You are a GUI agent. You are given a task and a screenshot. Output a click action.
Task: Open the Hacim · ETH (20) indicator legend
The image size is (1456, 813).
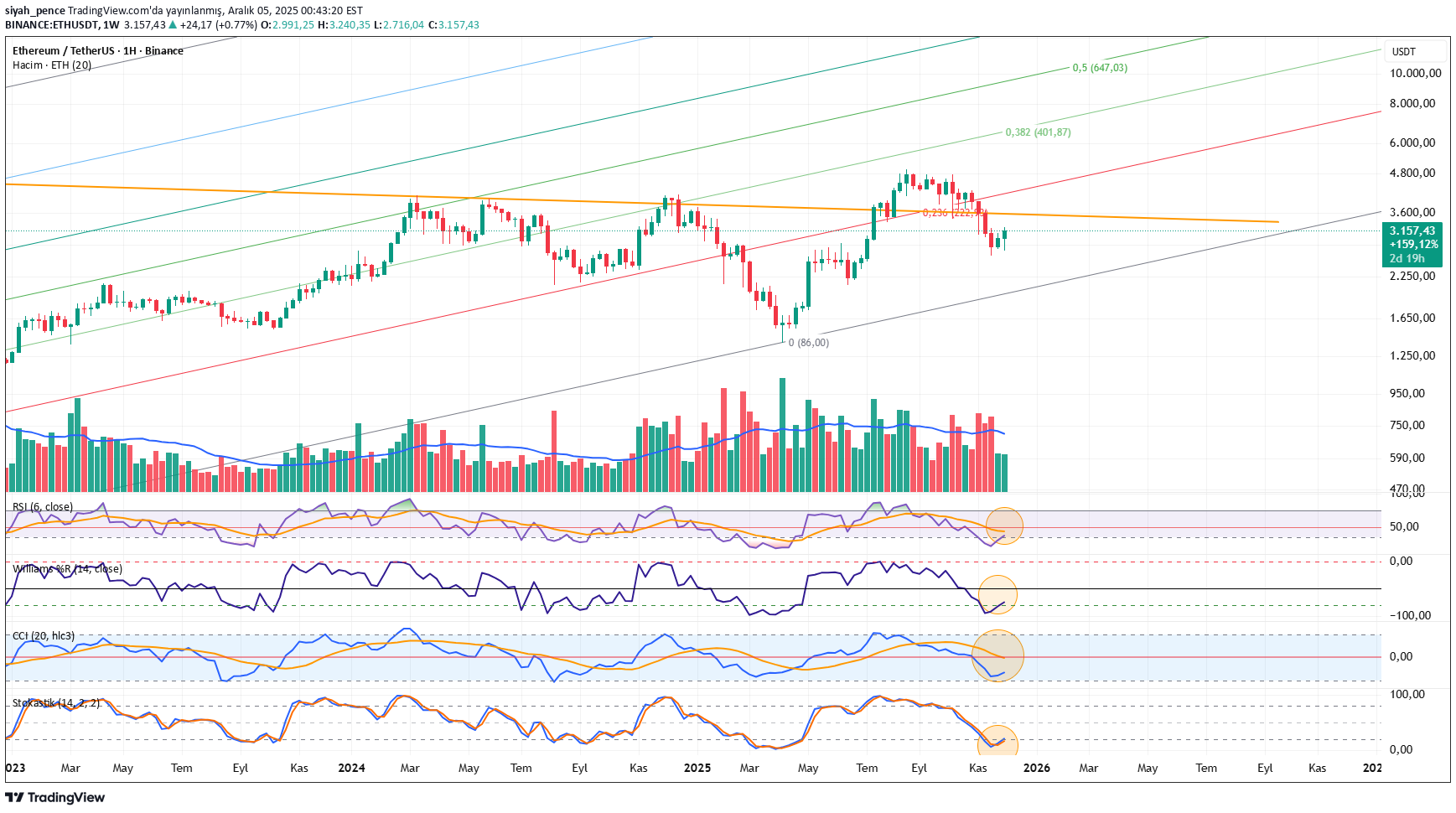(x=52, y=65)
